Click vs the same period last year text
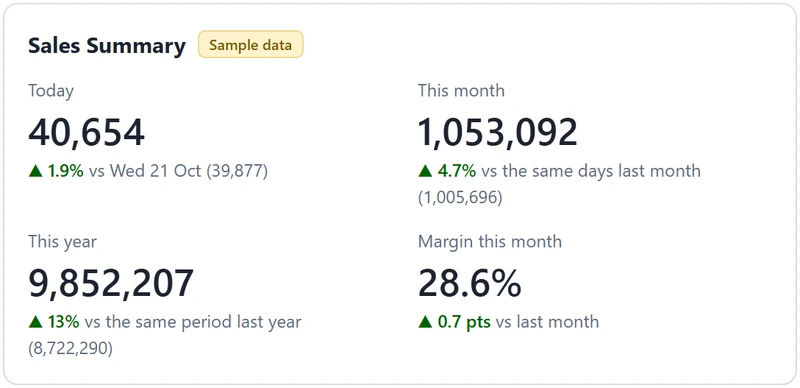This screenshot has height=388, width=800. [x=193, y=322]
